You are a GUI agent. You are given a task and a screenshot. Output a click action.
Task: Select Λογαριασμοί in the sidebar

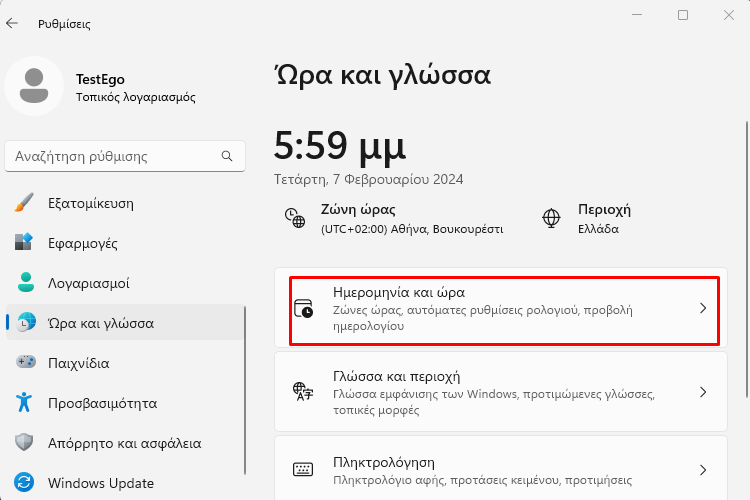[x=125, y=283]
